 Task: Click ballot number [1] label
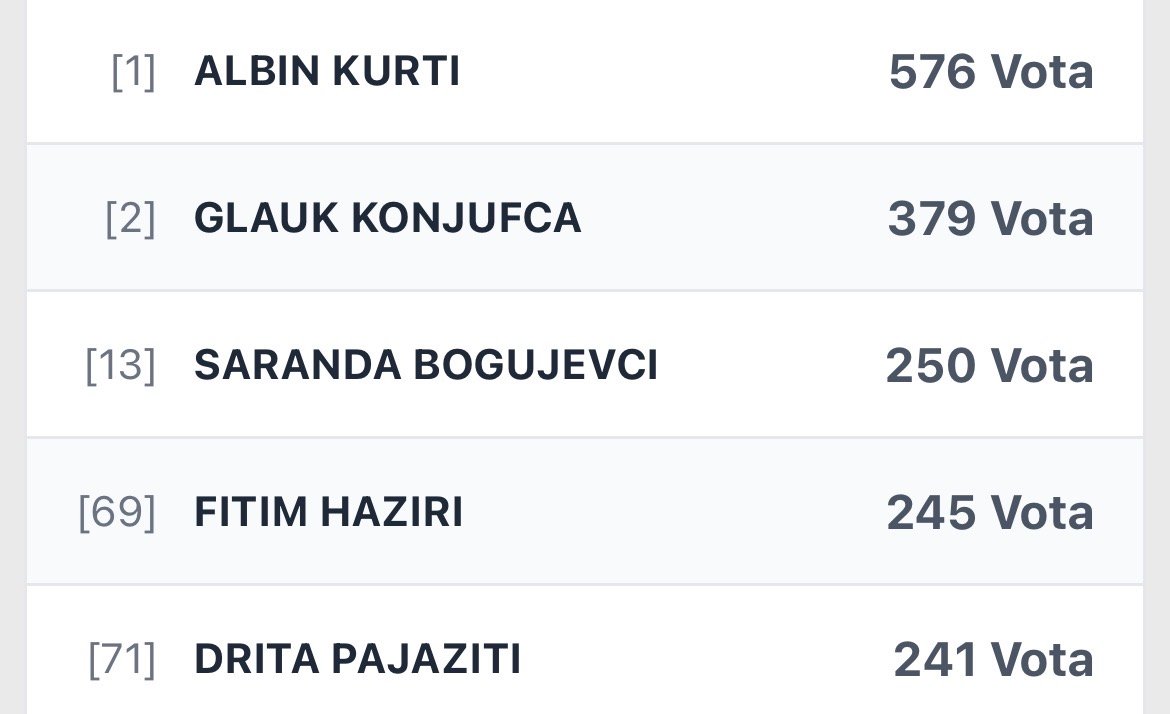(133, 73)
